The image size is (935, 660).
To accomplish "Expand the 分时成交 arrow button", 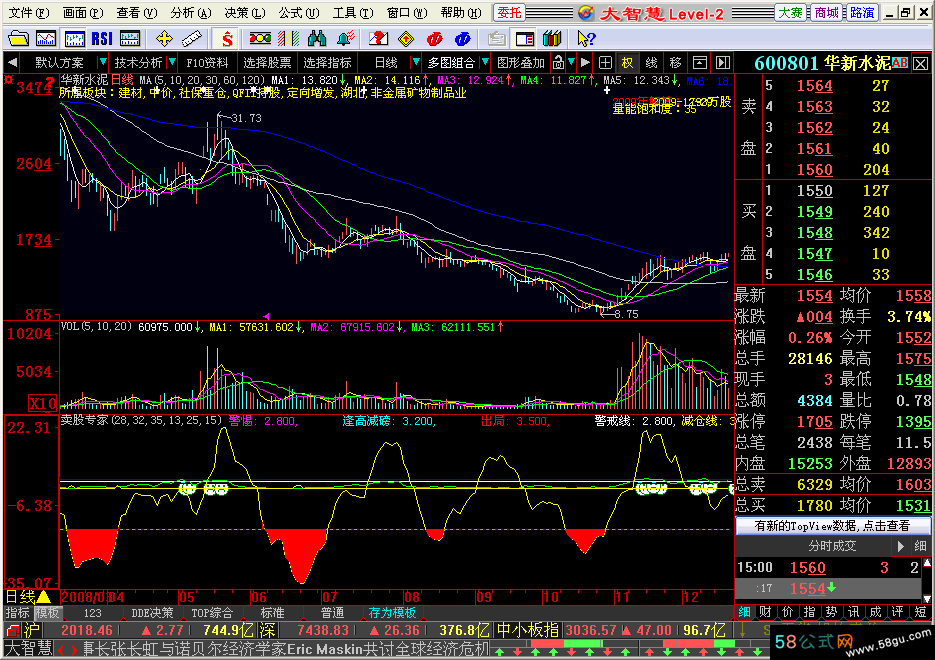I will 900,546.
